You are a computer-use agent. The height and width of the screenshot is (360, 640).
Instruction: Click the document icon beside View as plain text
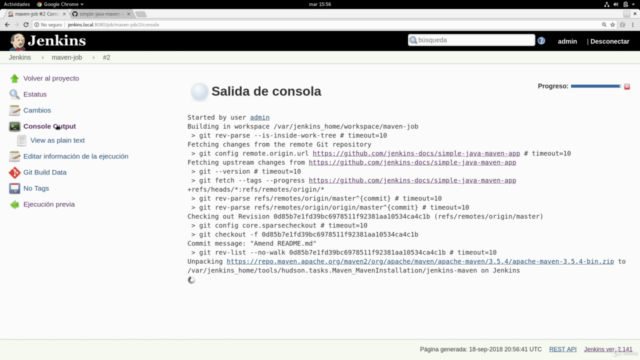click(22, 140)
